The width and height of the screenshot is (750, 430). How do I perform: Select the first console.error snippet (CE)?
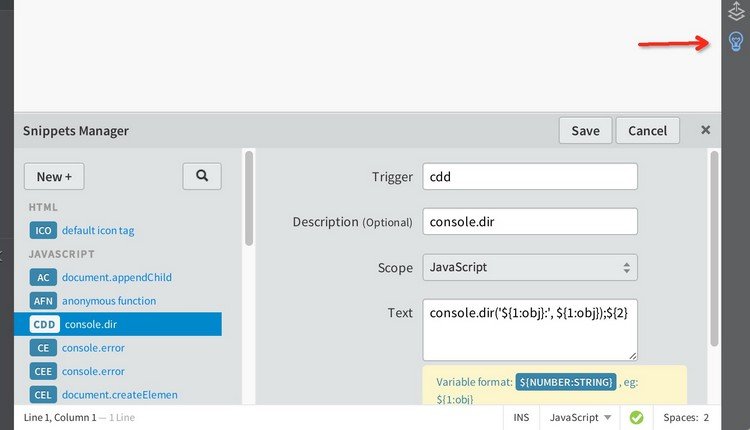click(x=92, y=348)
